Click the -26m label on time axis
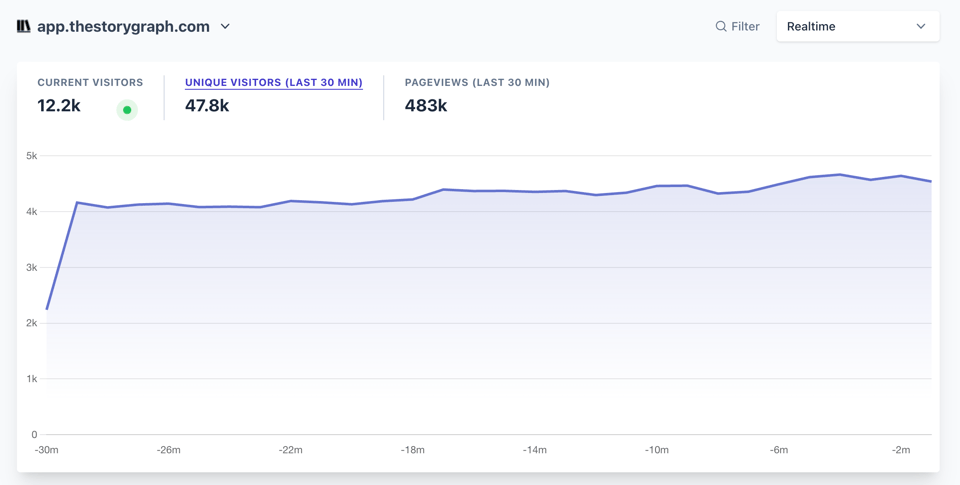Screen dimensions: 960x485 [169, 450]
